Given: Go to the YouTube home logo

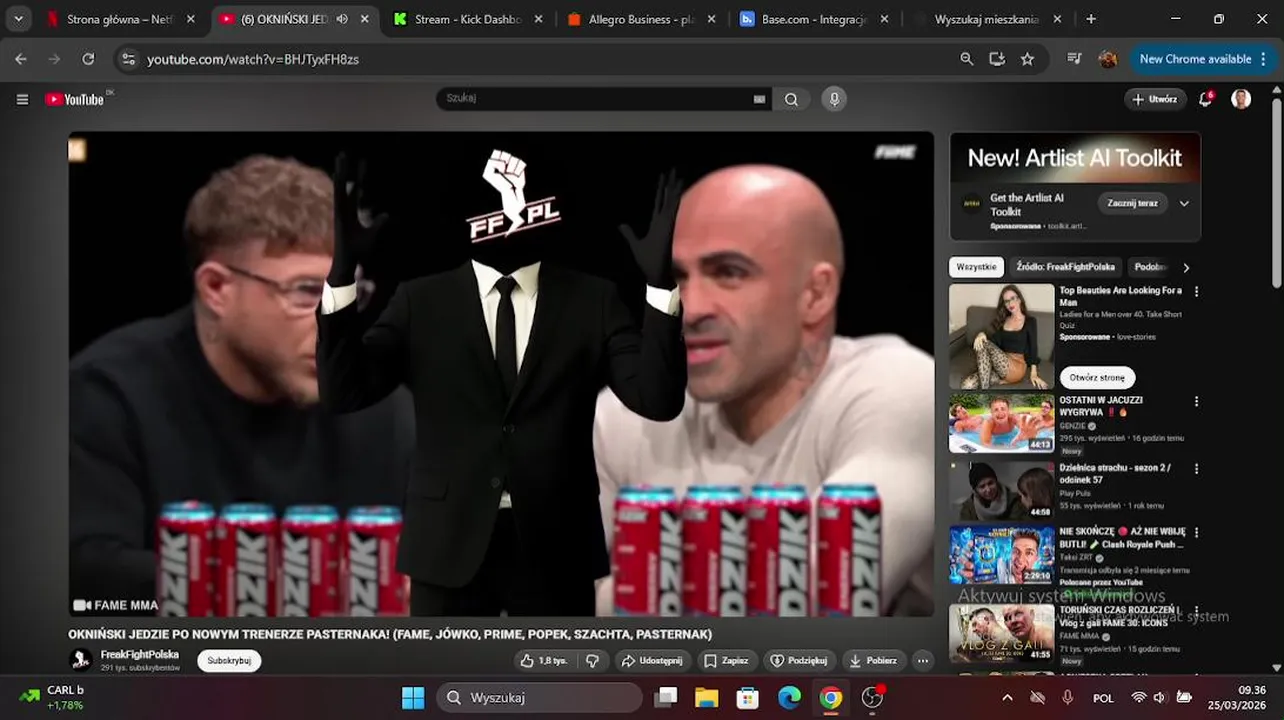Looking at the screenshot, I should pyautogui.click(x=75, y=99).
